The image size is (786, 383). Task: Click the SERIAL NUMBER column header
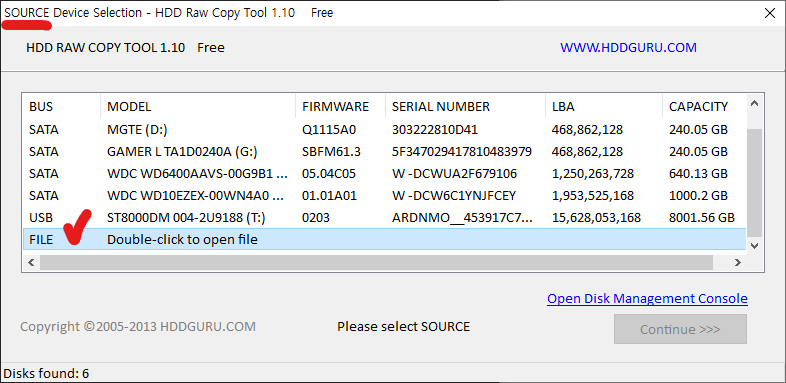point(465,106)
